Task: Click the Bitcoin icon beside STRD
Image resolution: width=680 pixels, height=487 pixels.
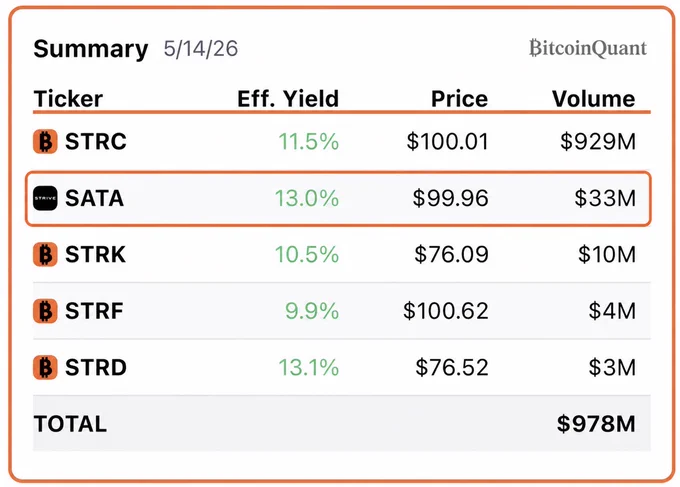Action: coord(45,367)
